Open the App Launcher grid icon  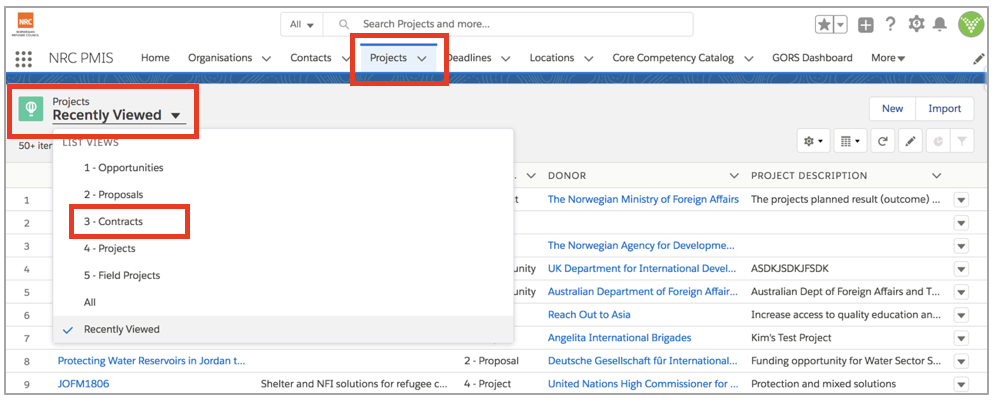(23, 58)
